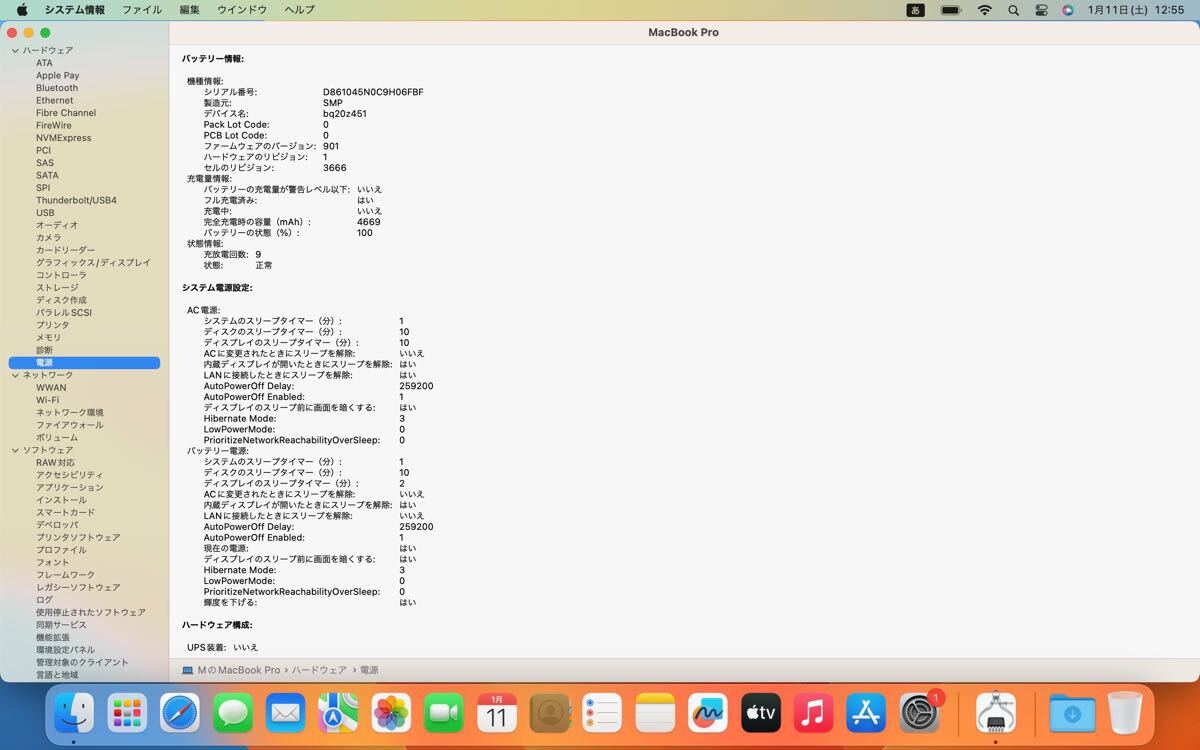The height and width of the screenshot is (750, 1200).
Task: Open Freeform app in Dock
Action: (708, 713)
